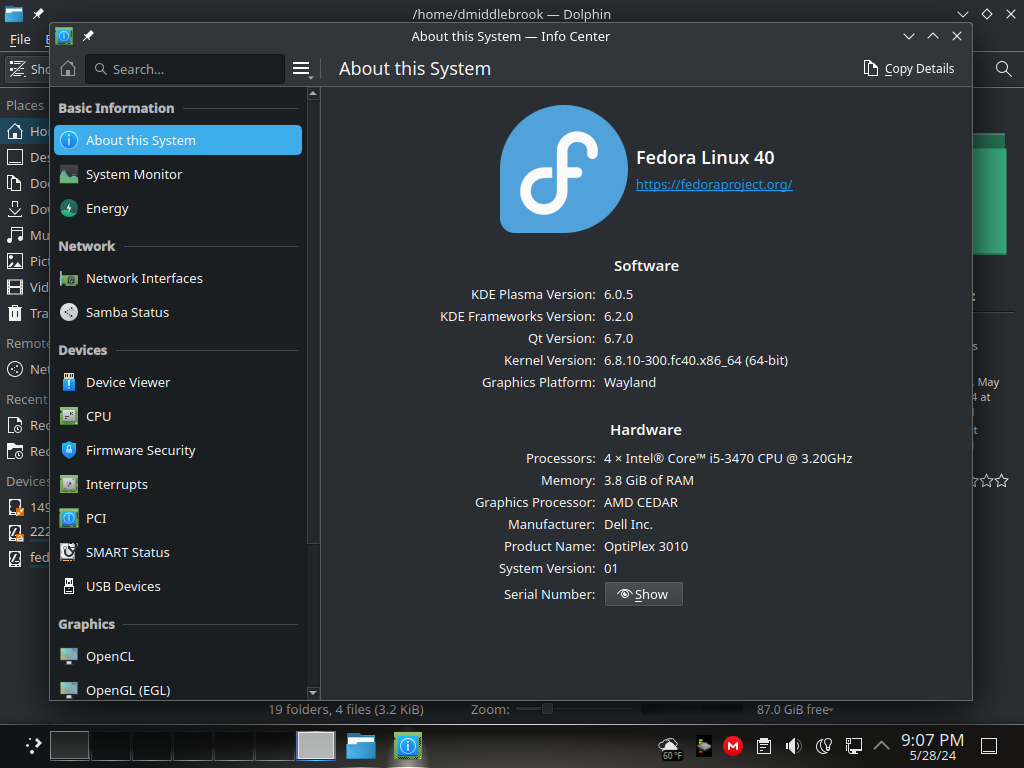Image resolution: width=1024 pixels, height=768 pixels.
Task: Open the Info Center window menu icon
Action: pos(64,36)
